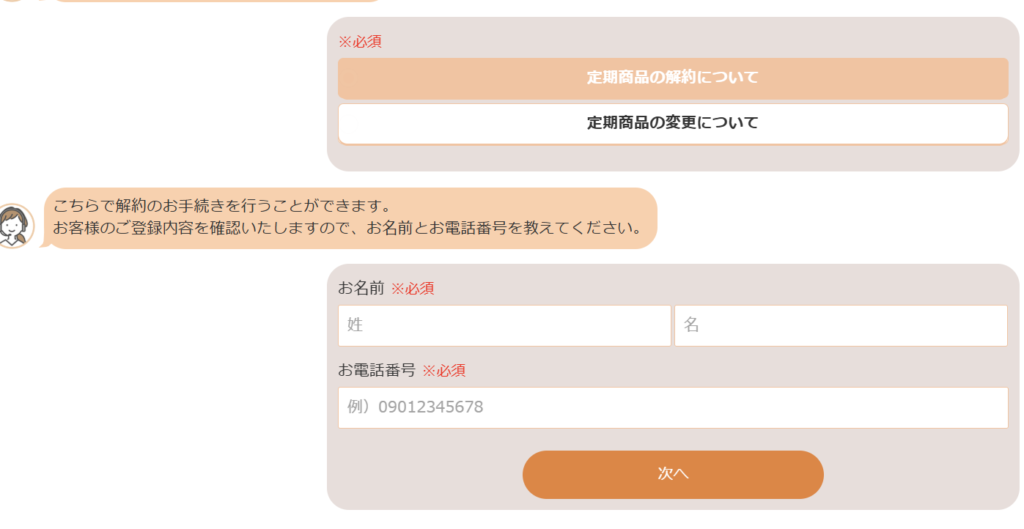Click the partially visible bubble at top
The image size is (1024, 529).
pyautogui.click(x=216, y=1)
